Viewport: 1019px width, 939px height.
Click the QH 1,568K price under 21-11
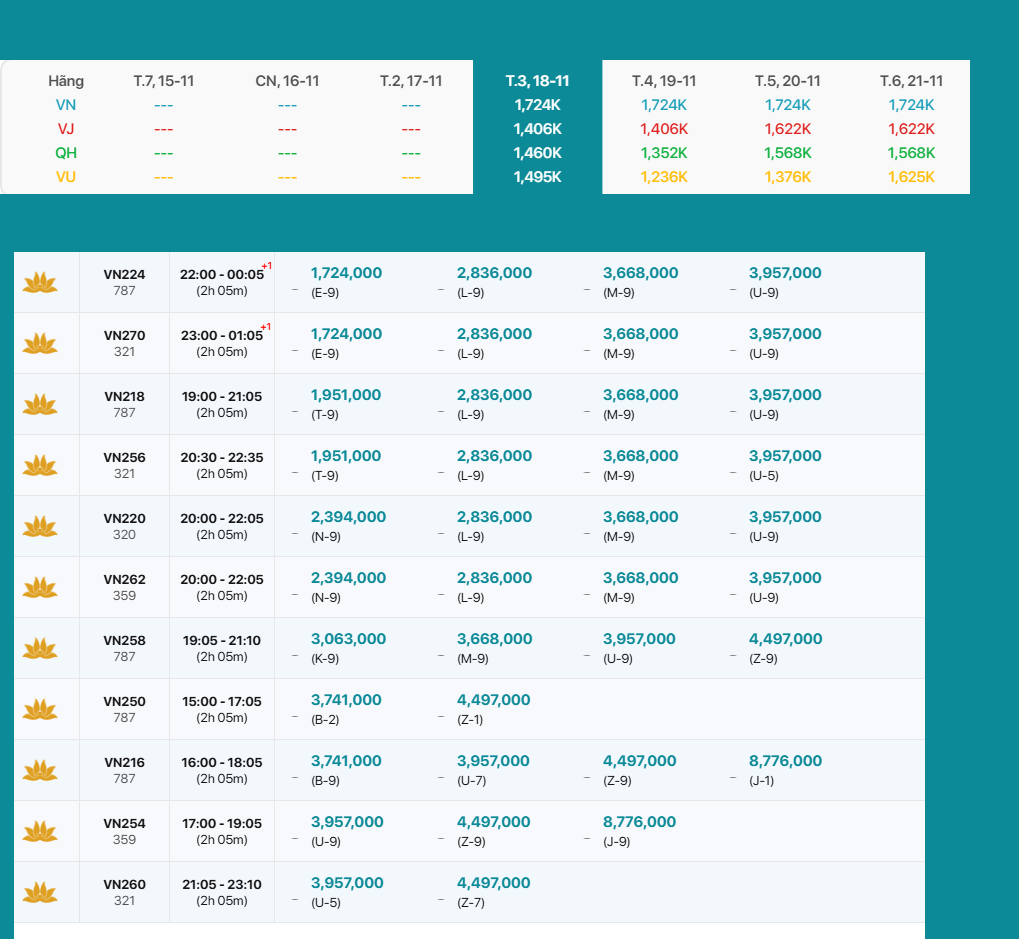(911, 153)
